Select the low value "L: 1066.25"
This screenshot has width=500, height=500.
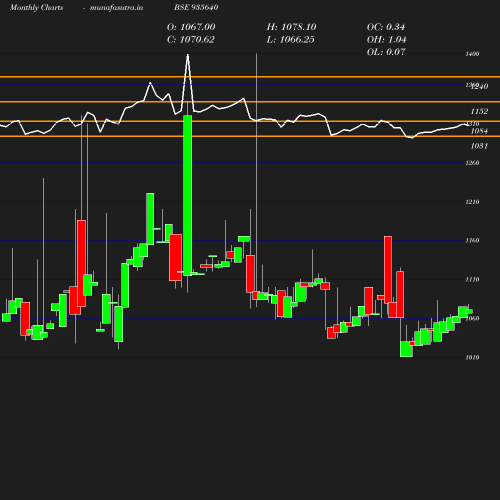click(x=290, y=39)
